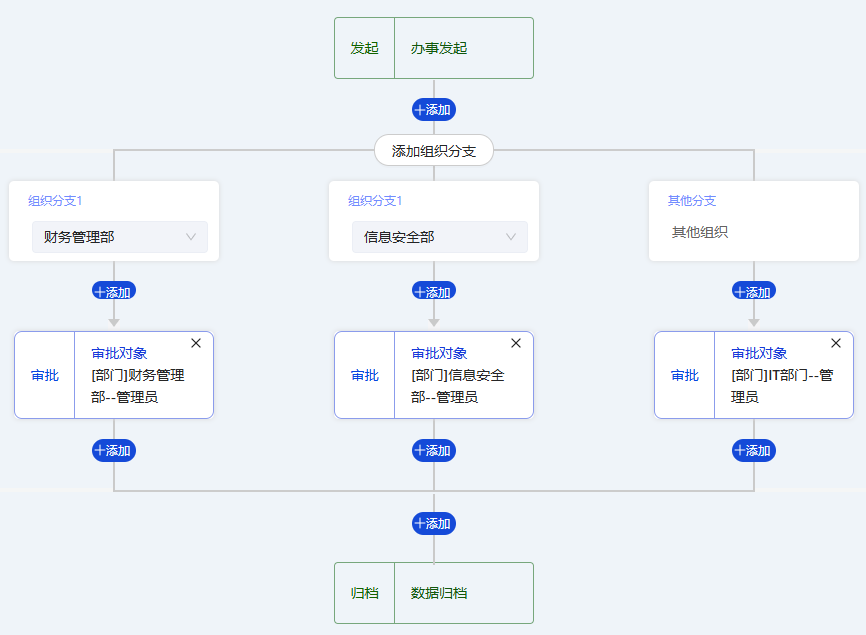Click the 添加 button below 办事发起 node
This screenshot has width=866, height=635.
point(434,110)
